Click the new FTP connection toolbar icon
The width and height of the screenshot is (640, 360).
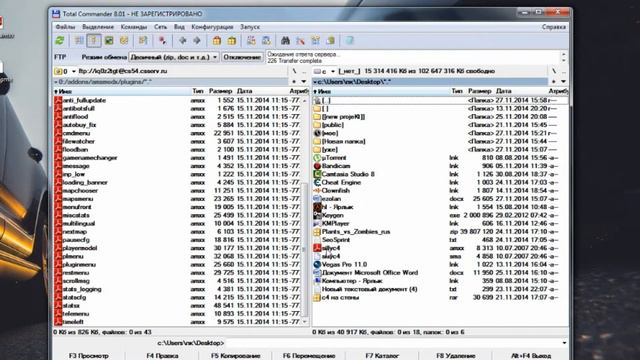pos(266,40)
